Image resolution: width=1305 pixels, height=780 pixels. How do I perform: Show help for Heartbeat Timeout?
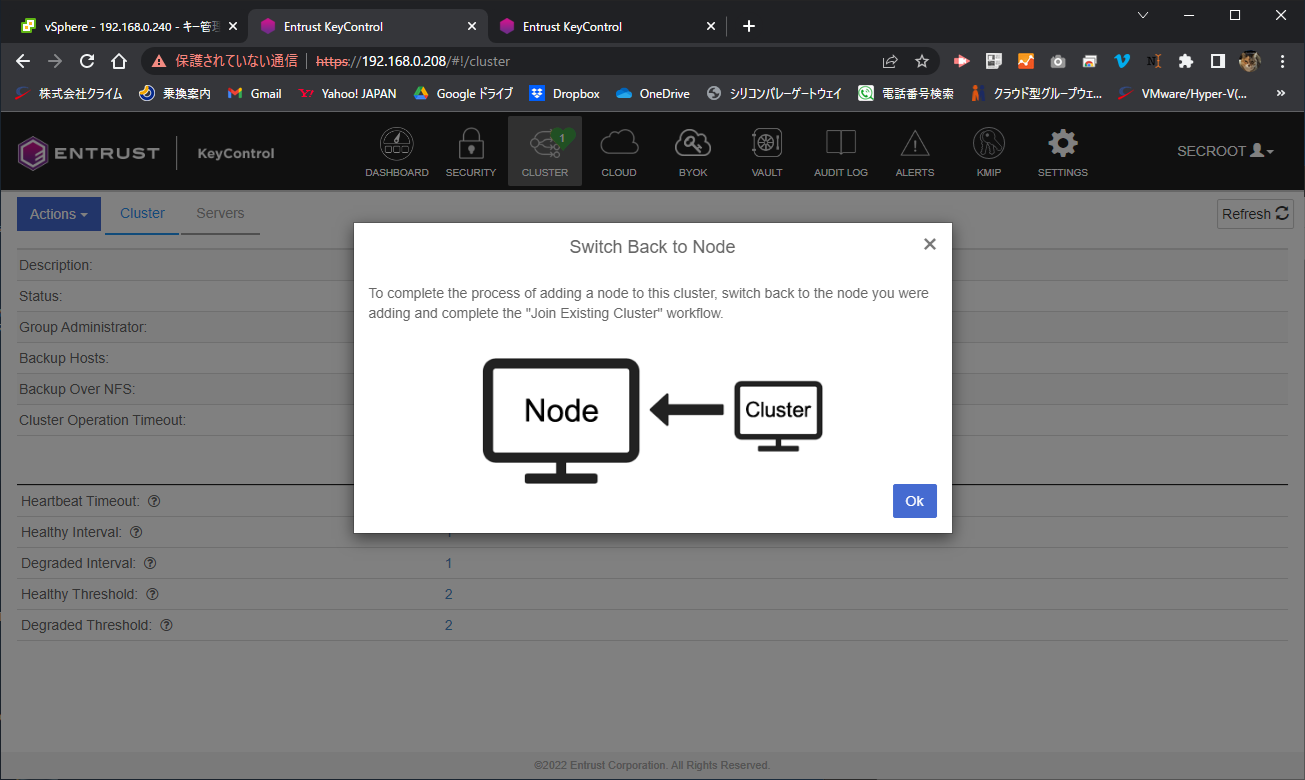coord(154,501)
